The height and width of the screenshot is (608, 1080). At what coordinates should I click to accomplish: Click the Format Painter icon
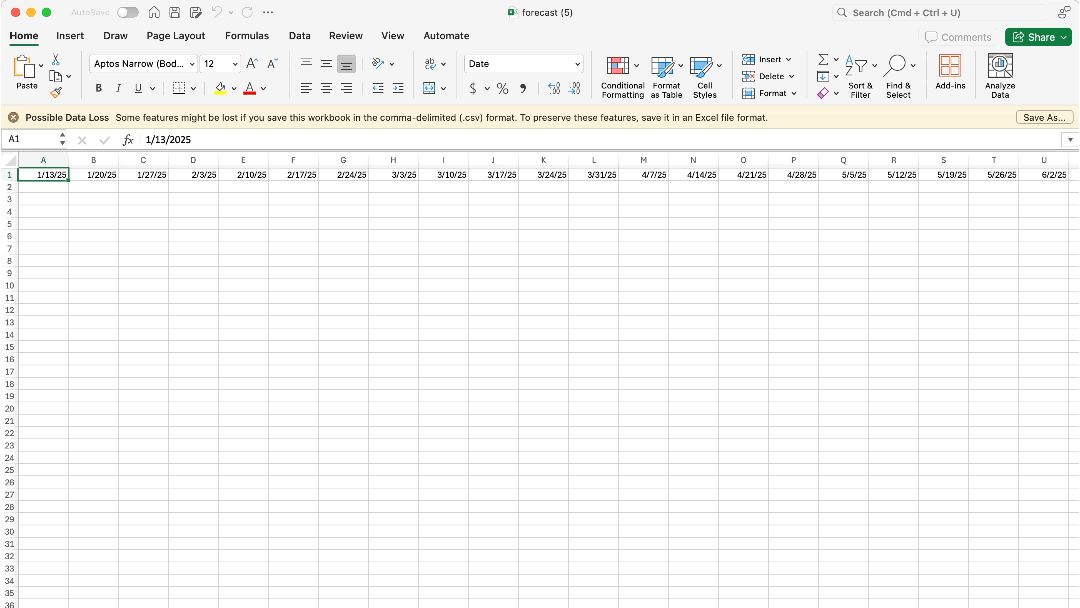57,92
